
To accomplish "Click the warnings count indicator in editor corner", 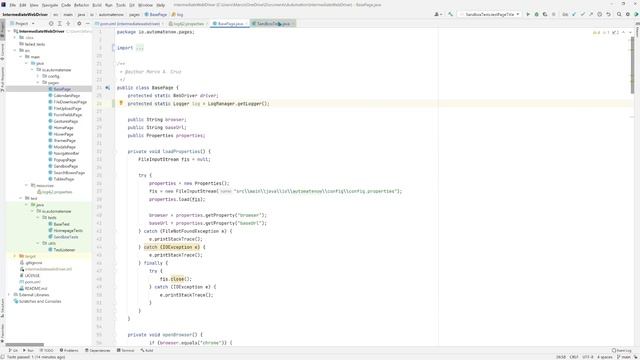I will [x=596, y=32].
